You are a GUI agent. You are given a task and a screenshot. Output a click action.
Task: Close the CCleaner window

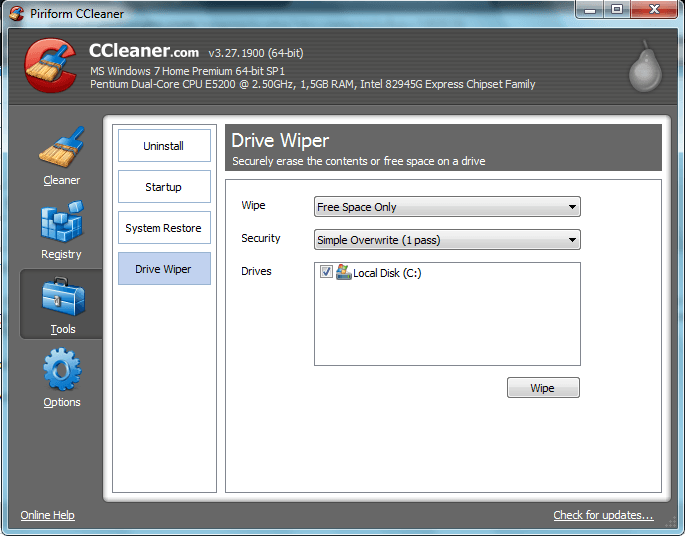pos(654,10)
